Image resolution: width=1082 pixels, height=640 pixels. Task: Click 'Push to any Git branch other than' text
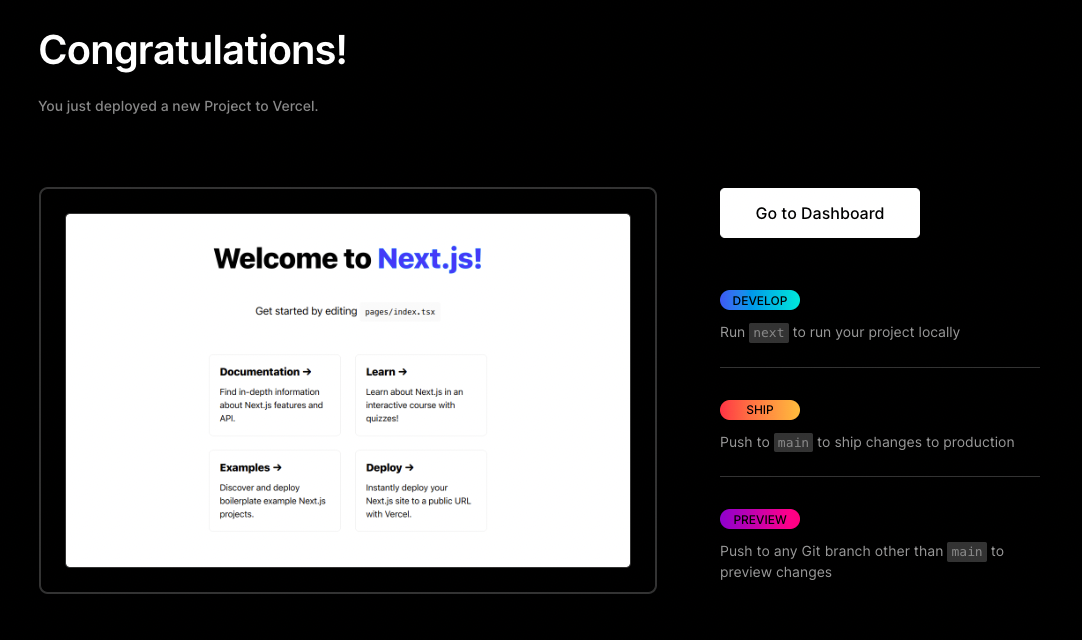[831, 551]
